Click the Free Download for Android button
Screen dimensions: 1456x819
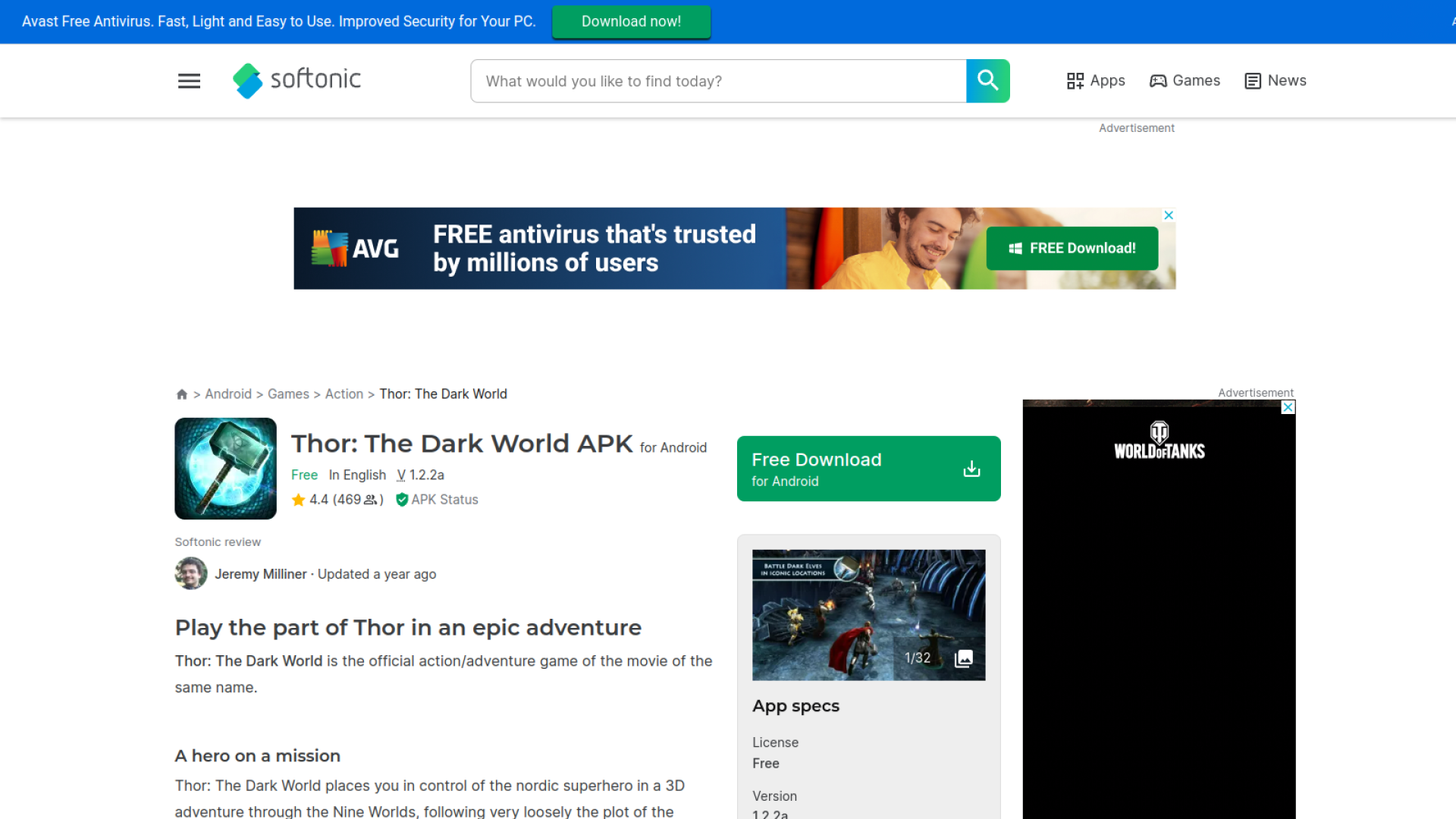pyautogui.click(x=868, y=469)
